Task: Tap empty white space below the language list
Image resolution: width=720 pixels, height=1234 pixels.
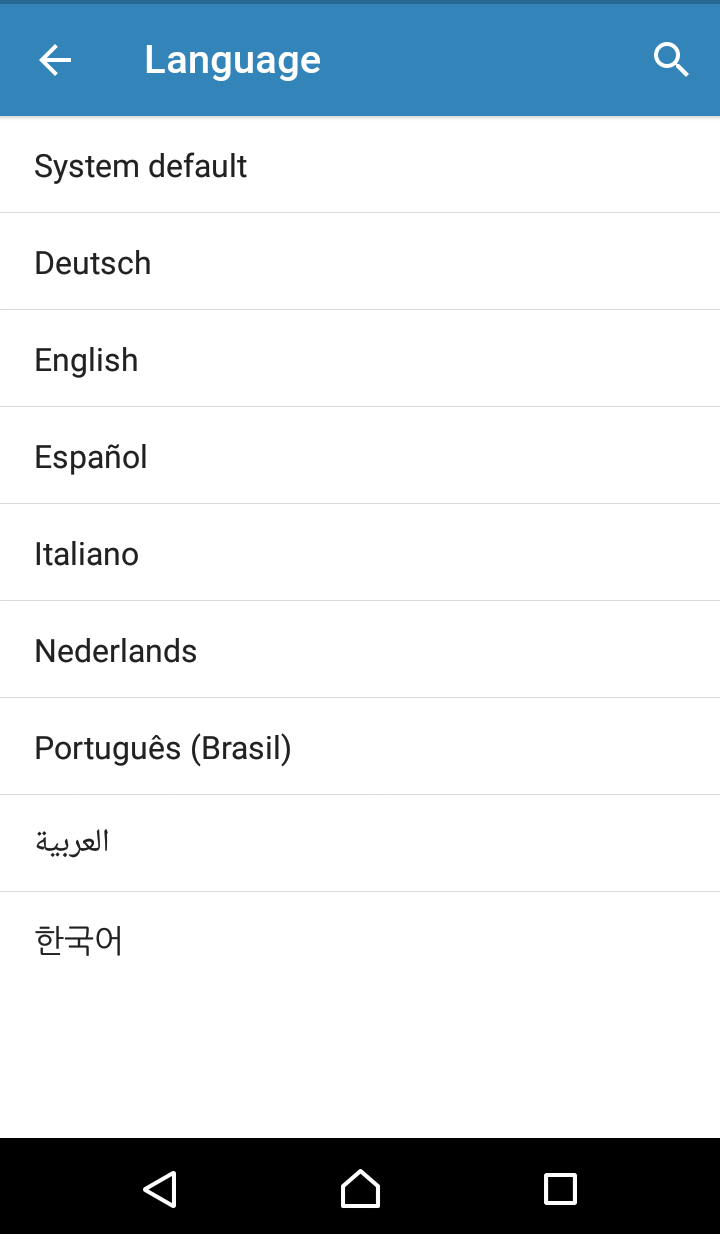Action: pos(360,1060)
